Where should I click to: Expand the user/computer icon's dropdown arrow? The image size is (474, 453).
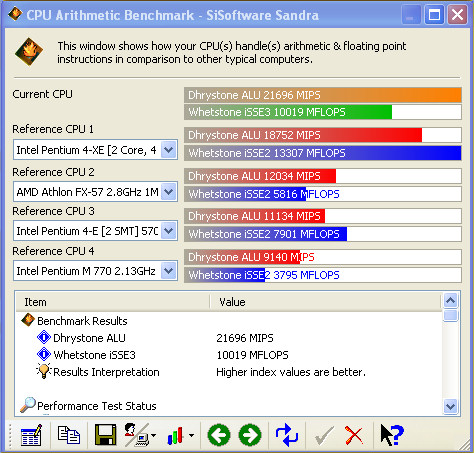(153, 435)
